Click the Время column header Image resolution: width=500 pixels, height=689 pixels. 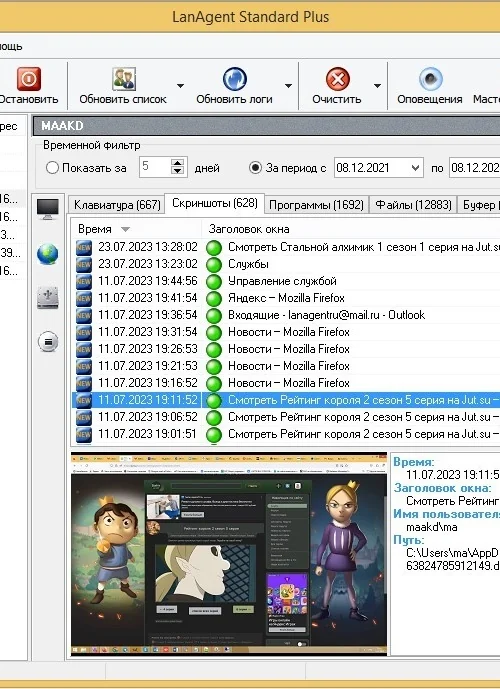(136, 229)
